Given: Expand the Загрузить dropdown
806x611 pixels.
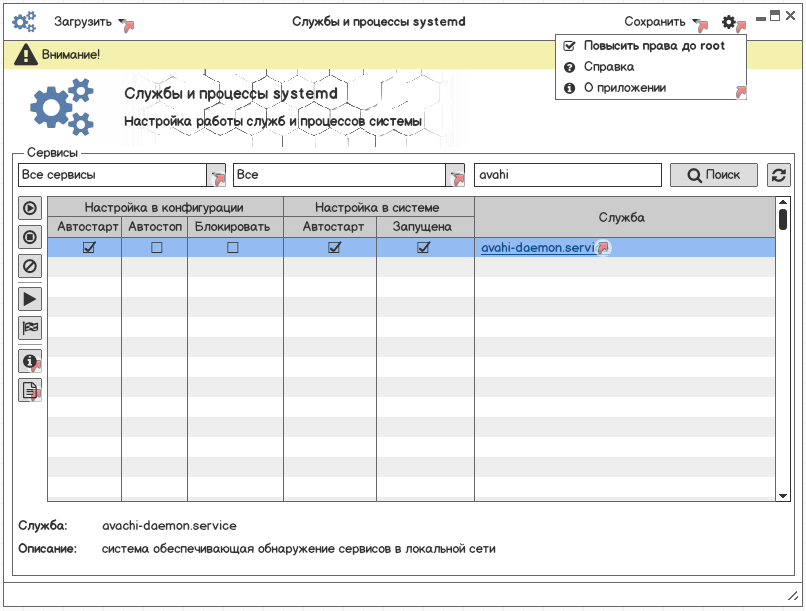Looking at the screenshot, I should tap(123, 22).
